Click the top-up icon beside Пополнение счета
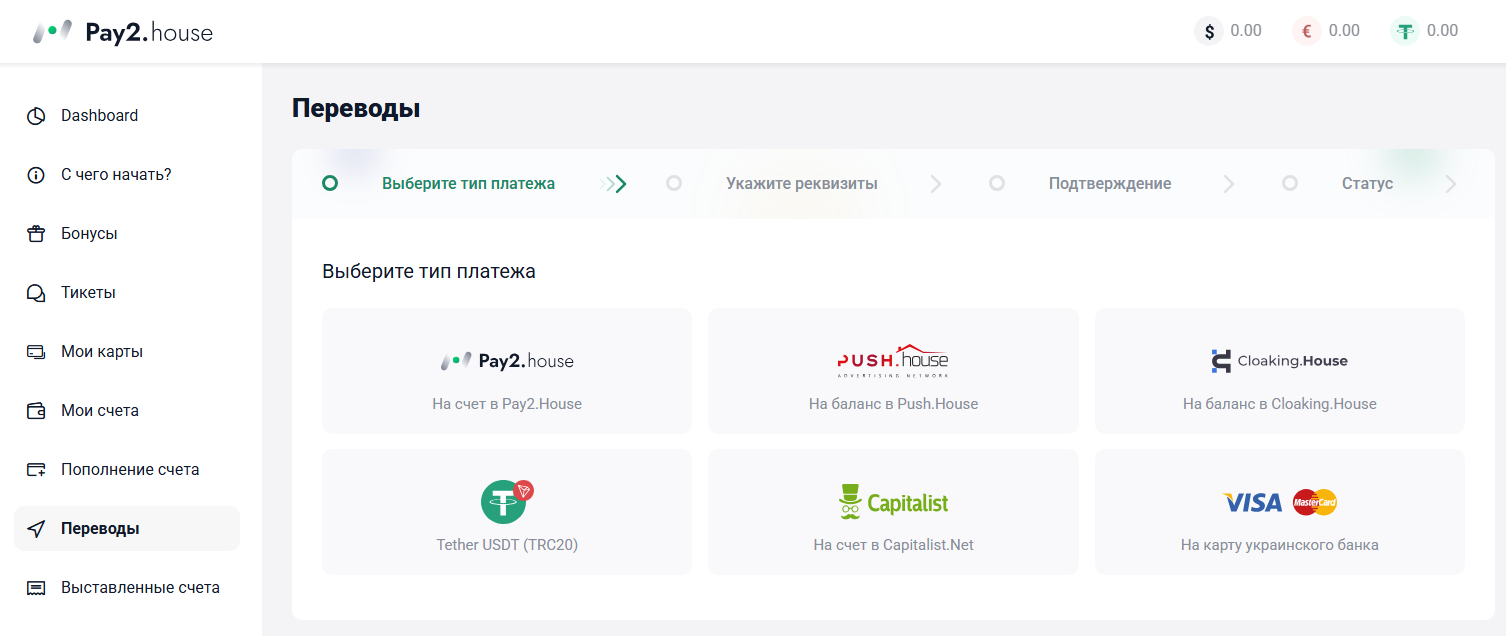 36,470
